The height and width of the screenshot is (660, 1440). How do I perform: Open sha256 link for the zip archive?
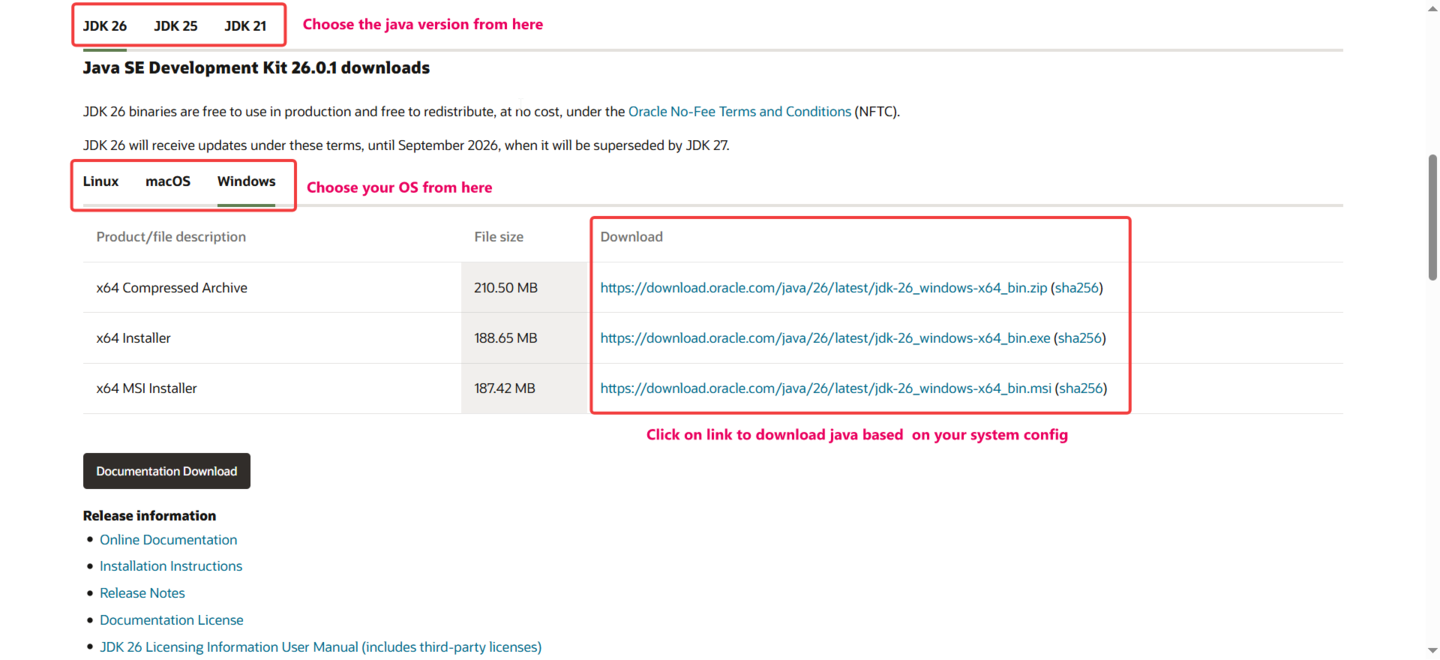[1077, 288]
